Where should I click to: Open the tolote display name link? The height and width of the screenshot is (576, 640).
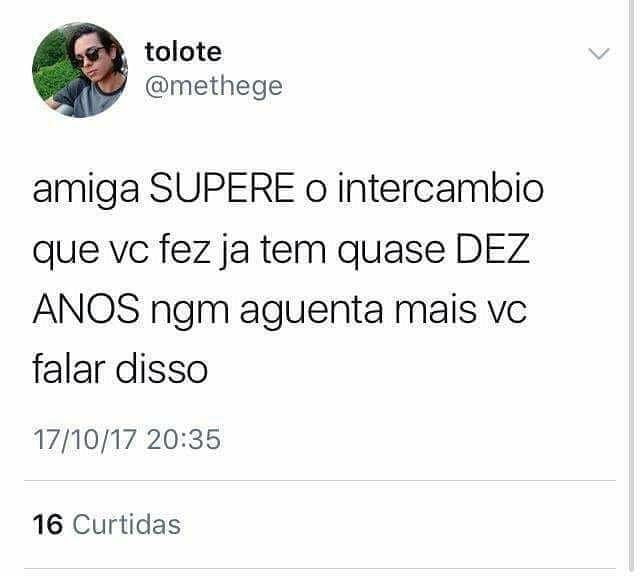tap(183, 52)
